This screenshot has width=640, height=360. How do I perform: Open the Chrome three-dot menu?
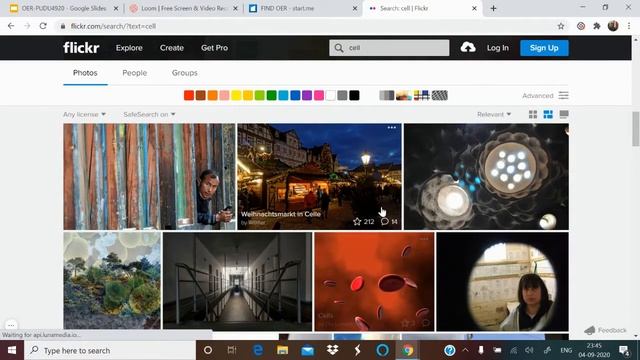click(629, 26)
